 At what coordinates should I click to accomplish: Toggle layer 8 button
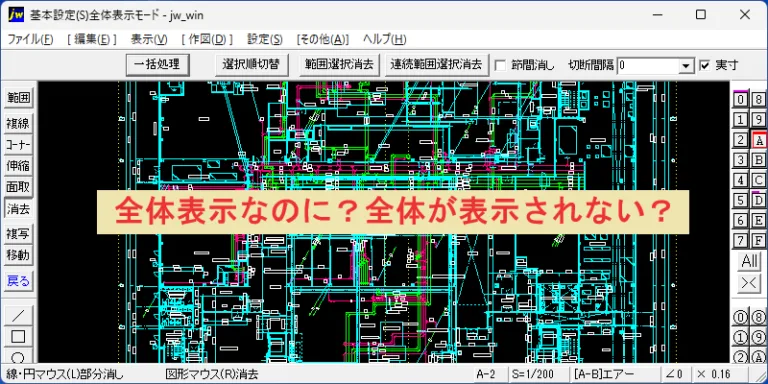click(759, 99)
